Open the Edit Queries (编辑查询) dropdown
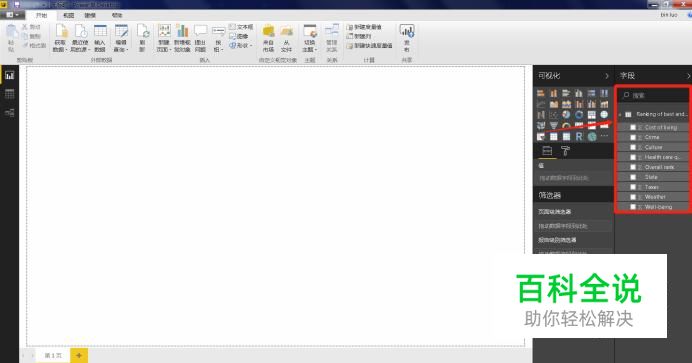The width and height of the screenshot is (692, 363). [121, 49]
